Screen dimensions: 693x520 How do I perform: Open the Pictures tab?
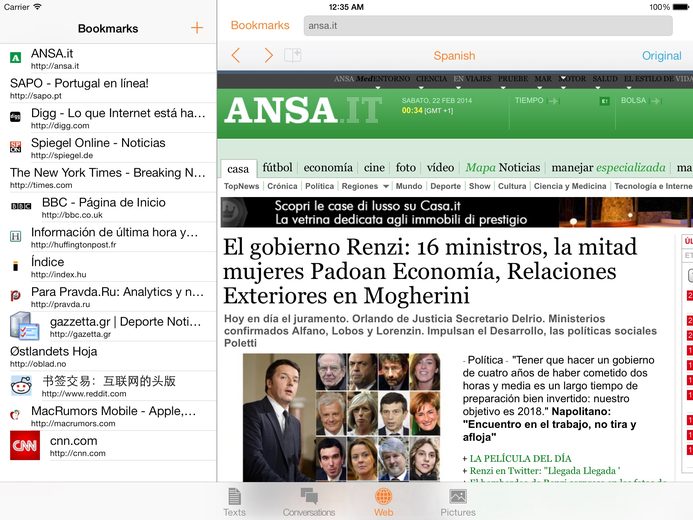coord(458,502)
